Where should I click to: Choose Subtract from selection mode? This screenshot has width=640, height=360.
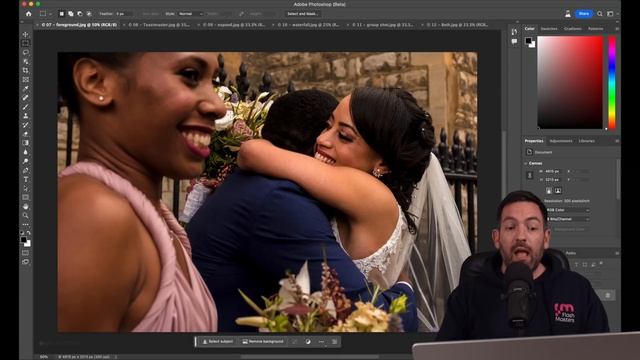80,13
